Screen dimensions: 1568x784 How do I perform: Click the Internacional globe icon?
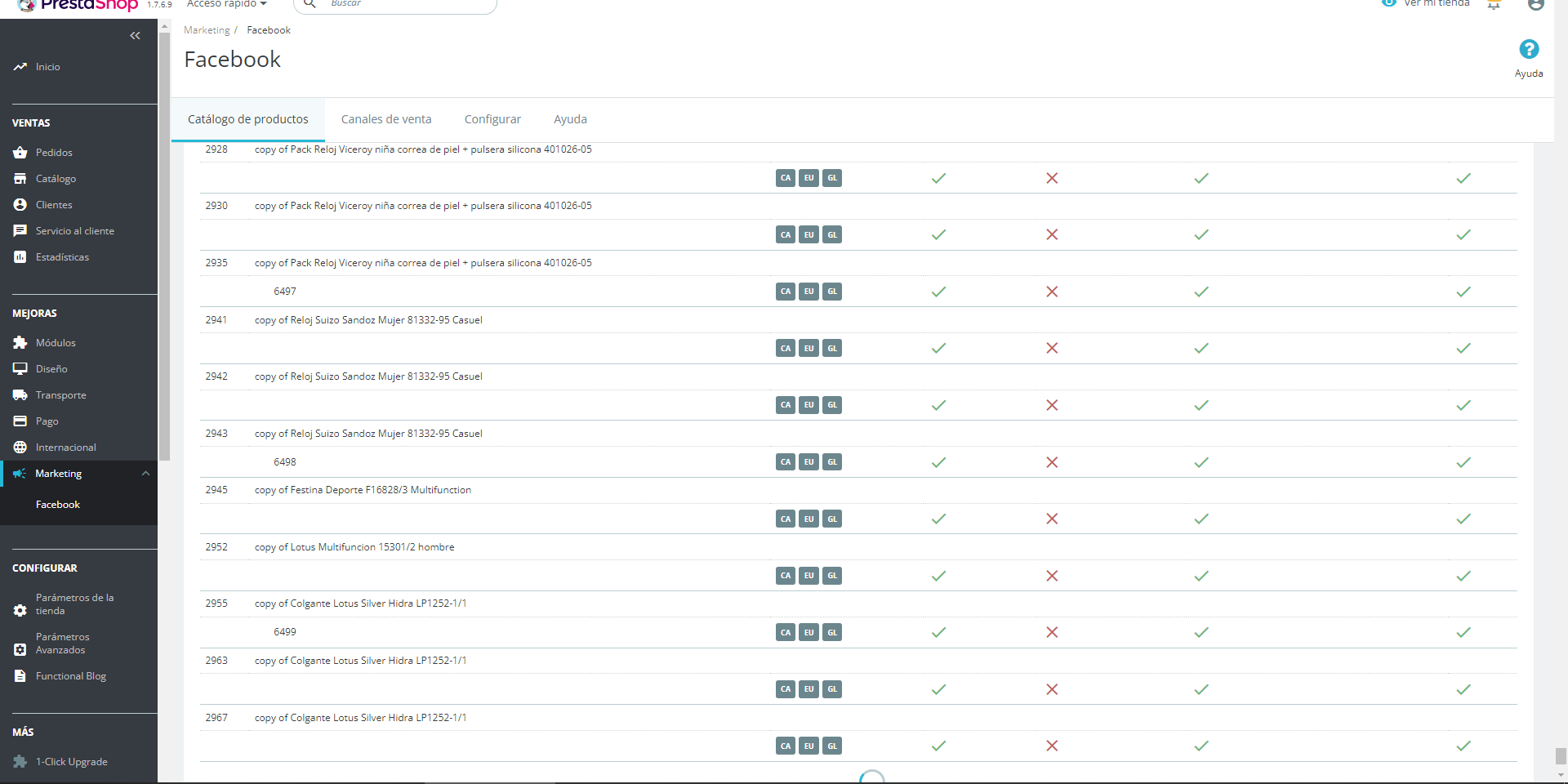pos(20,448)
